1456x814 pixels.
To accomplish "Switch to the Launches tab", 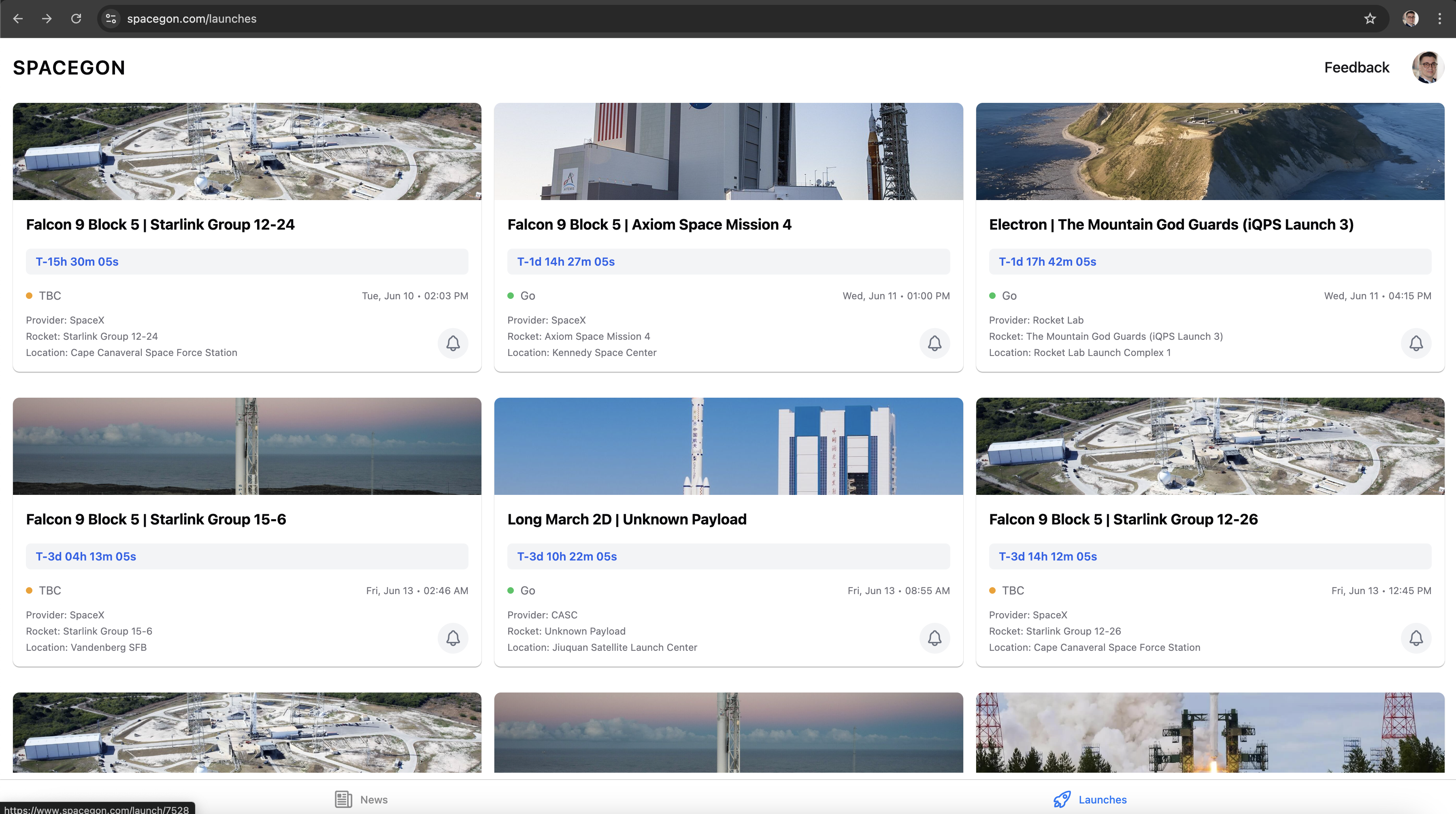I will point(1090,799).
